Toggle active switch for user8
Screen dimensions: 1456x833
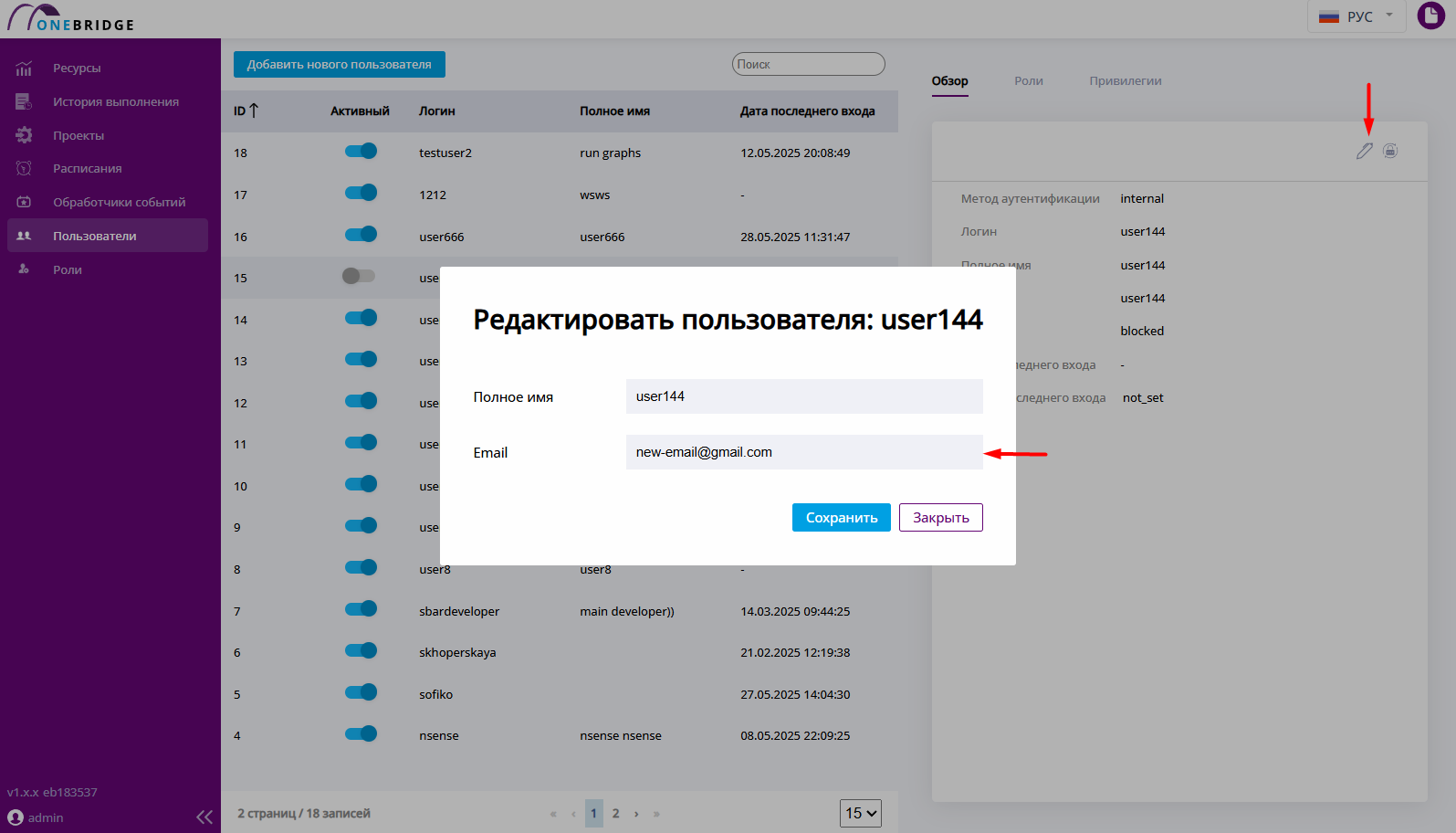(x=361, y=567)
